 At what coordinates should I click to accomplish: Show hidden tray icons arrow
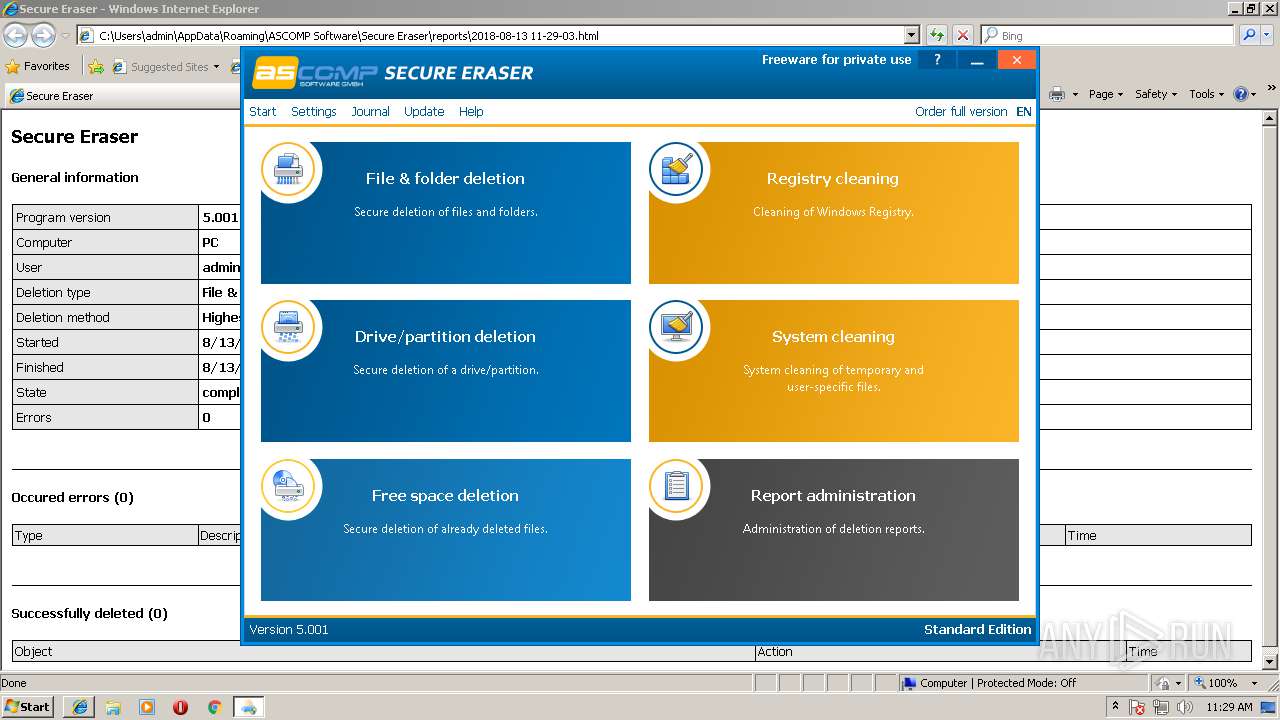tap(1116, 707)
